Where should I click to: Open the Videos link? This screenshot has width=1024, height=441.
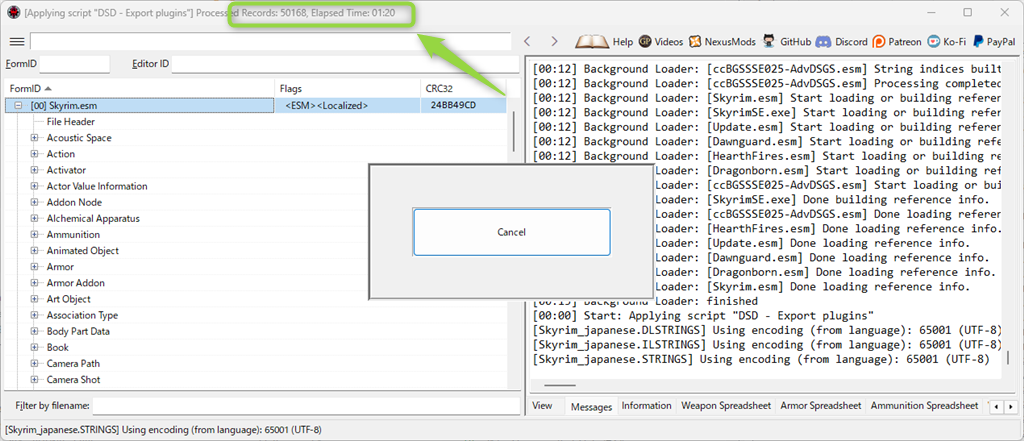click(661, 41)
